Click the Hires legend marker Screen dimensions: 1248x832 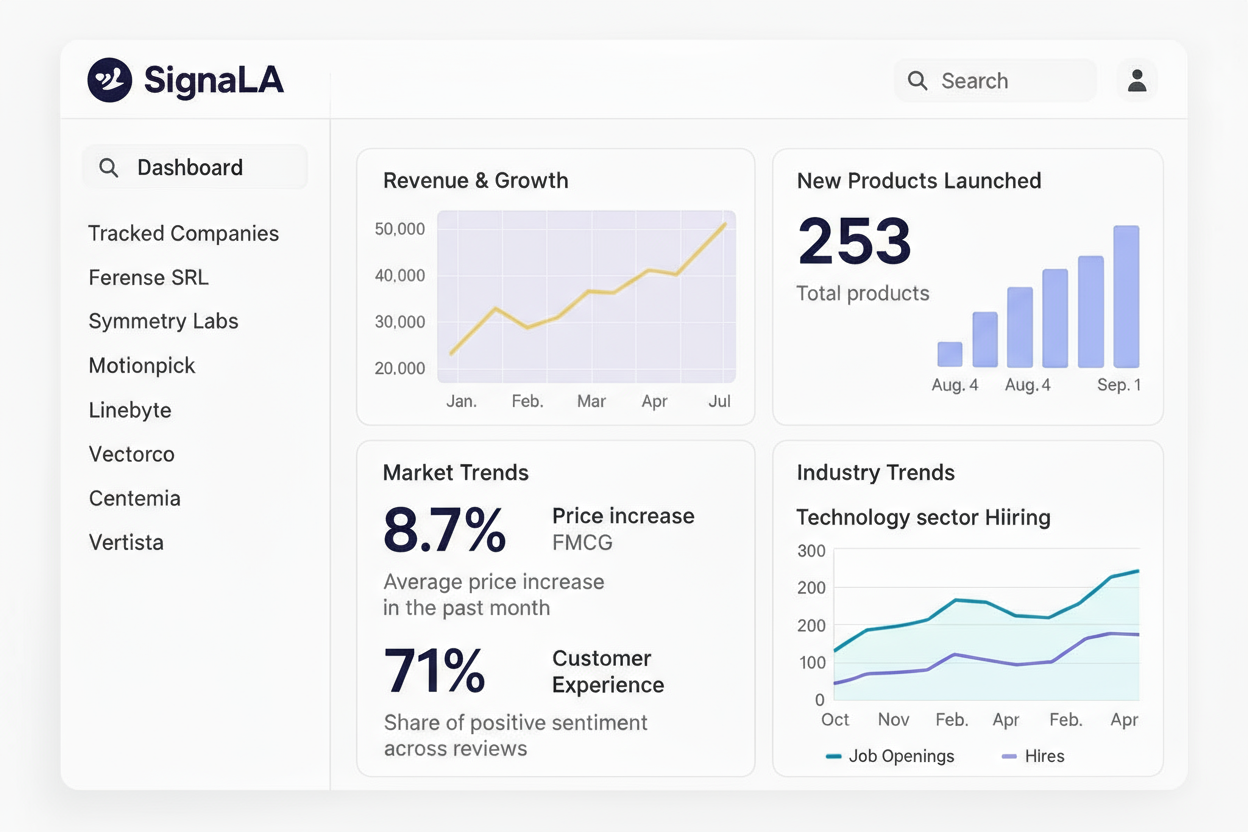coord(1009,757)
